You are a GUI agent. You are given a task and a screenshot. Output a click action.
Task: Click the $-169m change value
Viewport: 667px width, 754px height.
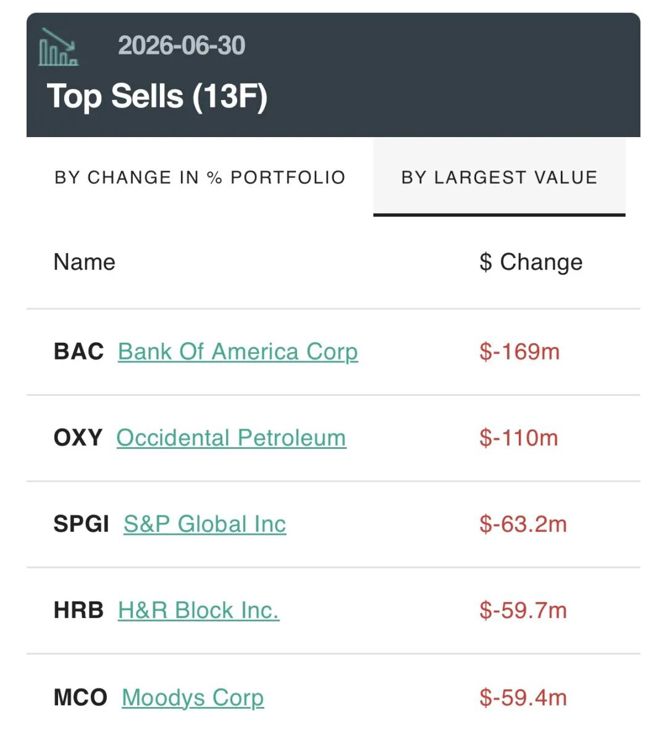click(519, 352)
